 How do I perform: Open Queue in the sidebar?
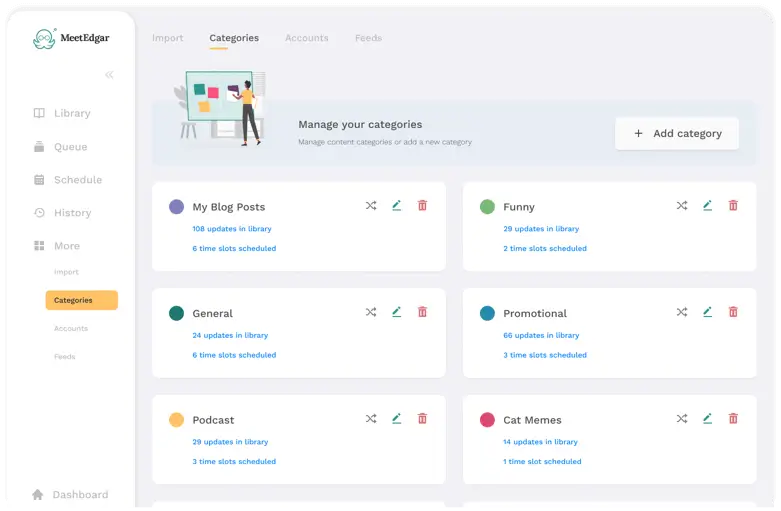click(x=60, y=146)
